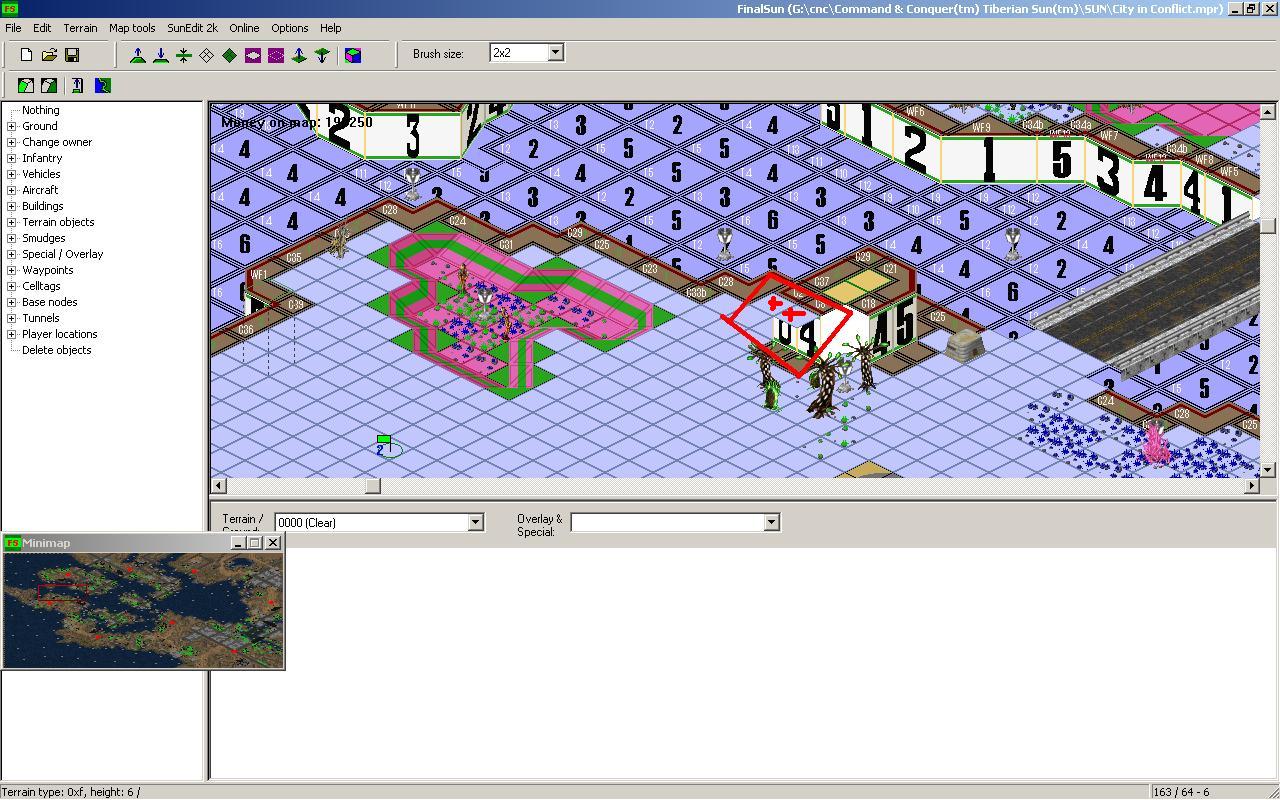Expand the Special / Overlay tree node
The width and height of the screenshot is (1280, 800).
(12, 254)
